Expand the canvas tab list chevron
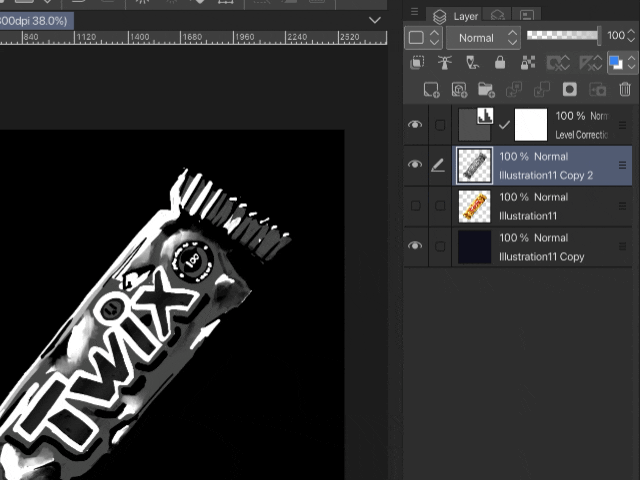The image size is (640, 480). (x=375, y=20)
